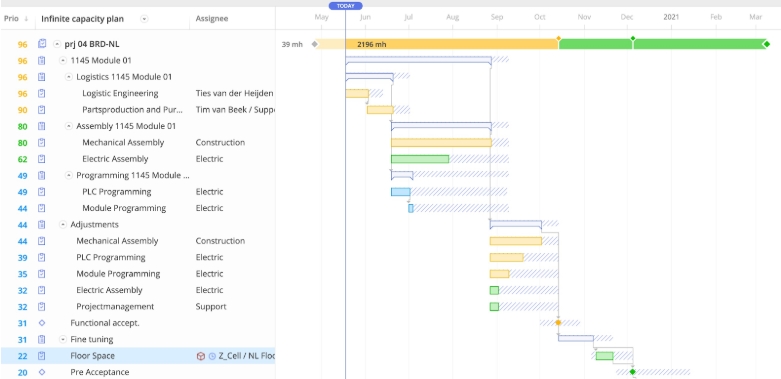
Task: Click Sep month label in timeline header
Action: point(497,17)
